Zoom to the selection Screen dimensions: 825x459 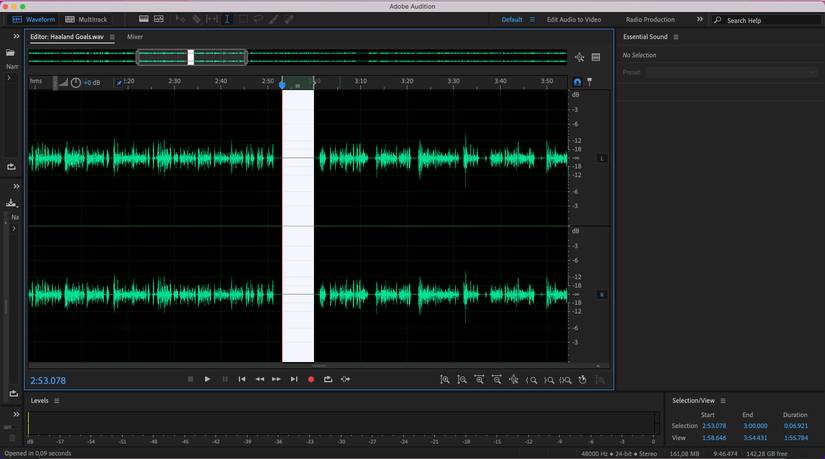[566, 380]
